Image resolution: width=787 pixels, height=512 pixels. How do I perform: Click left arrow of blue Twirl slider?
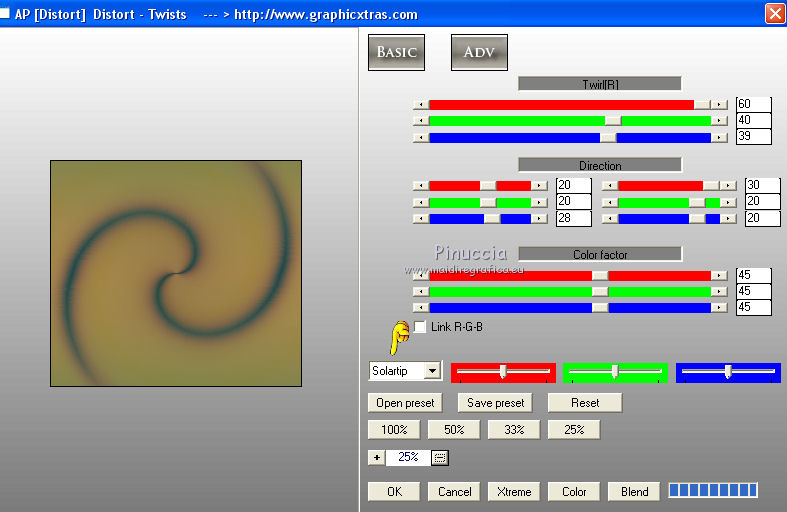pyautogui.click(x=421, y=137)
